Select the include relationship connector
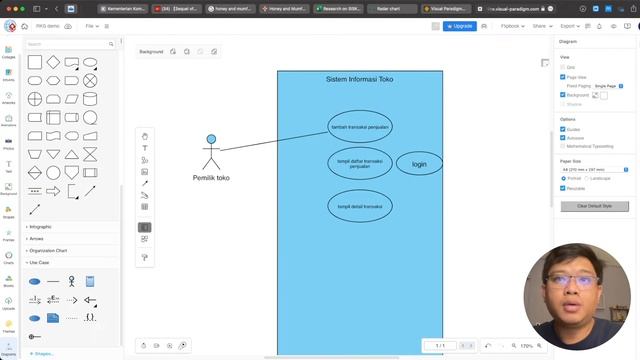The width and height of the screenshot is (640, 360). [35, 300]
